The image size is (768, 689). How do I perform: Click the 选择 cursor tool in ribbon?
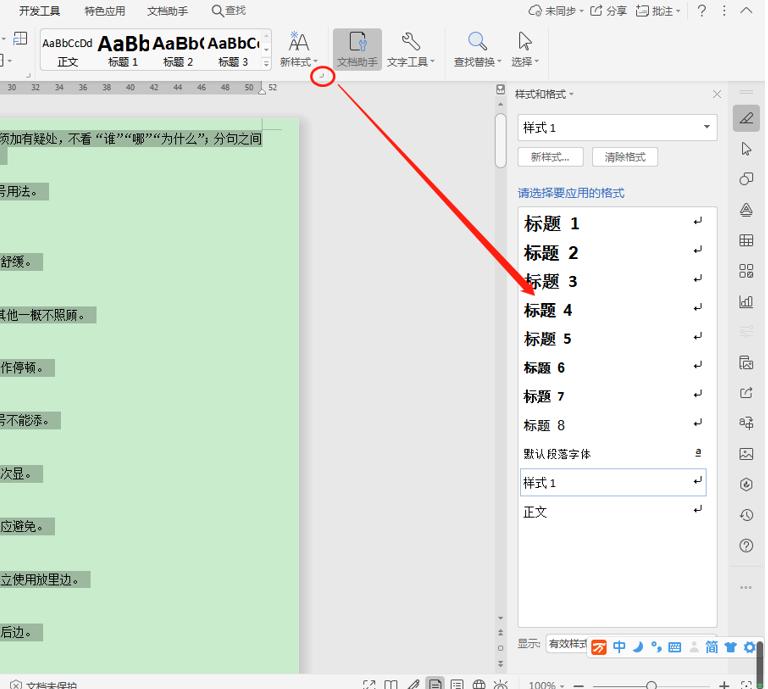[525, 49]
